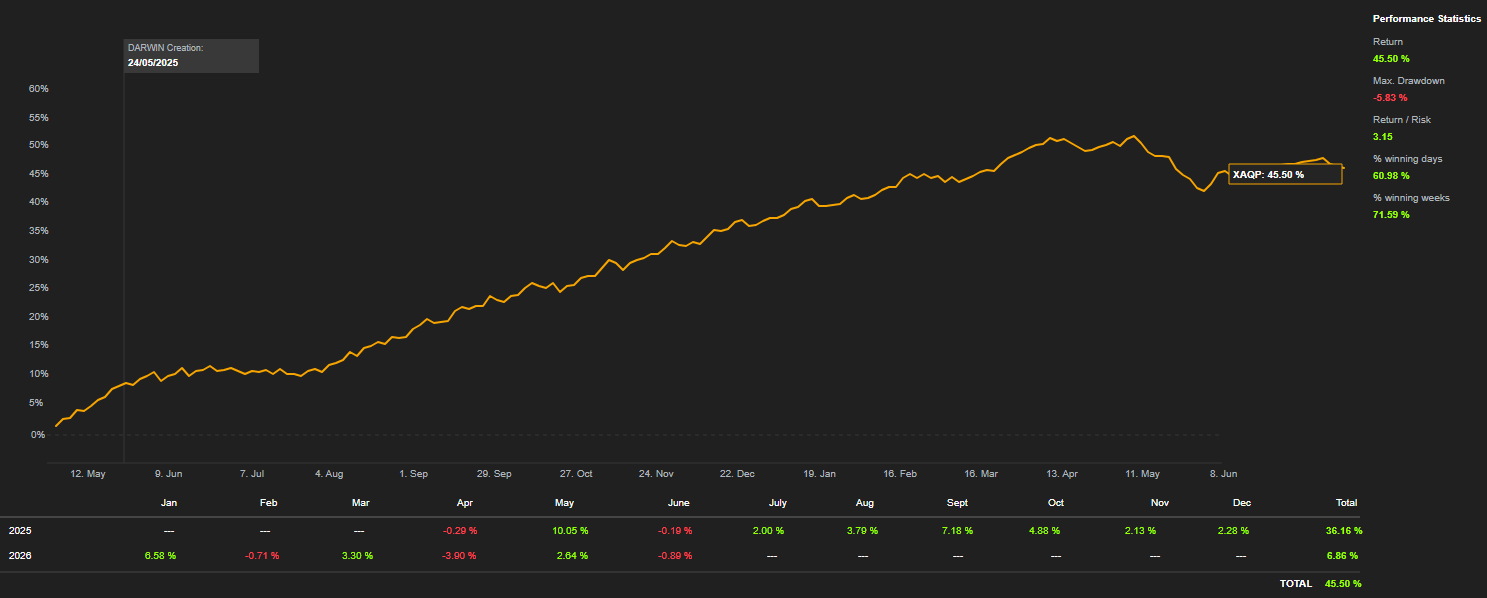Image resolution: width=1487 pixels, height=598 pixels.
Task: Click the May 2025 return 10.05 %
Action: (x=570, y=530)
